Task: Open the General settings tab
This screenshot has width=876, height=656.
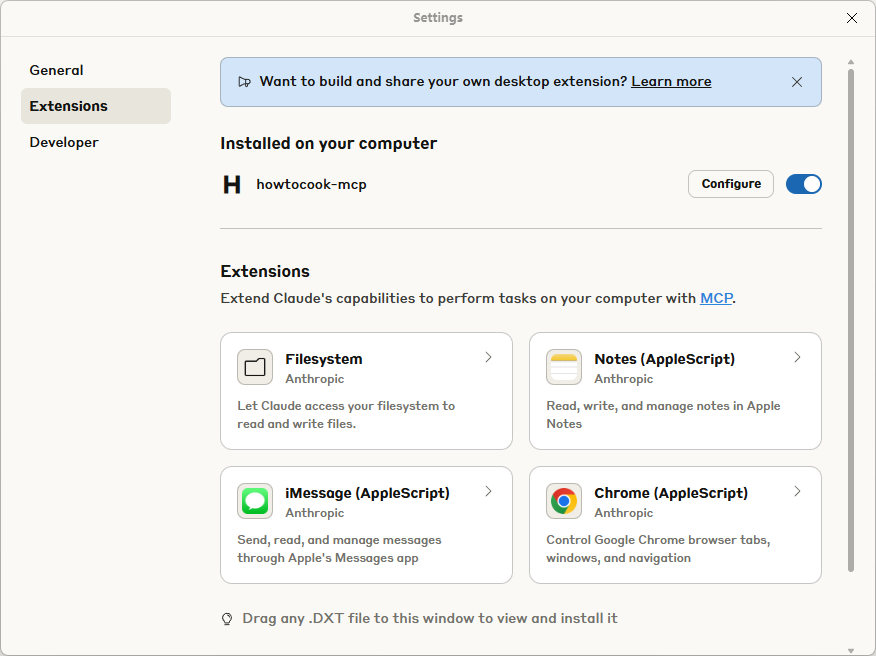Action: click(x=57, y=70)
